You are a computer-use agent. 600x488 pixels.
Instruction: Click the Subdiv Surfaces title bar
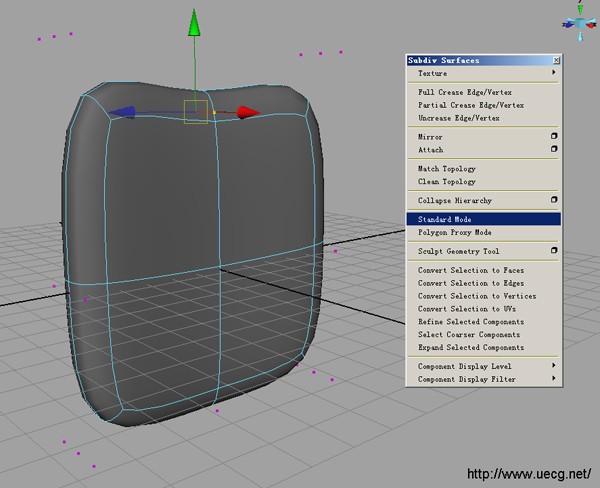coord(484,60)
